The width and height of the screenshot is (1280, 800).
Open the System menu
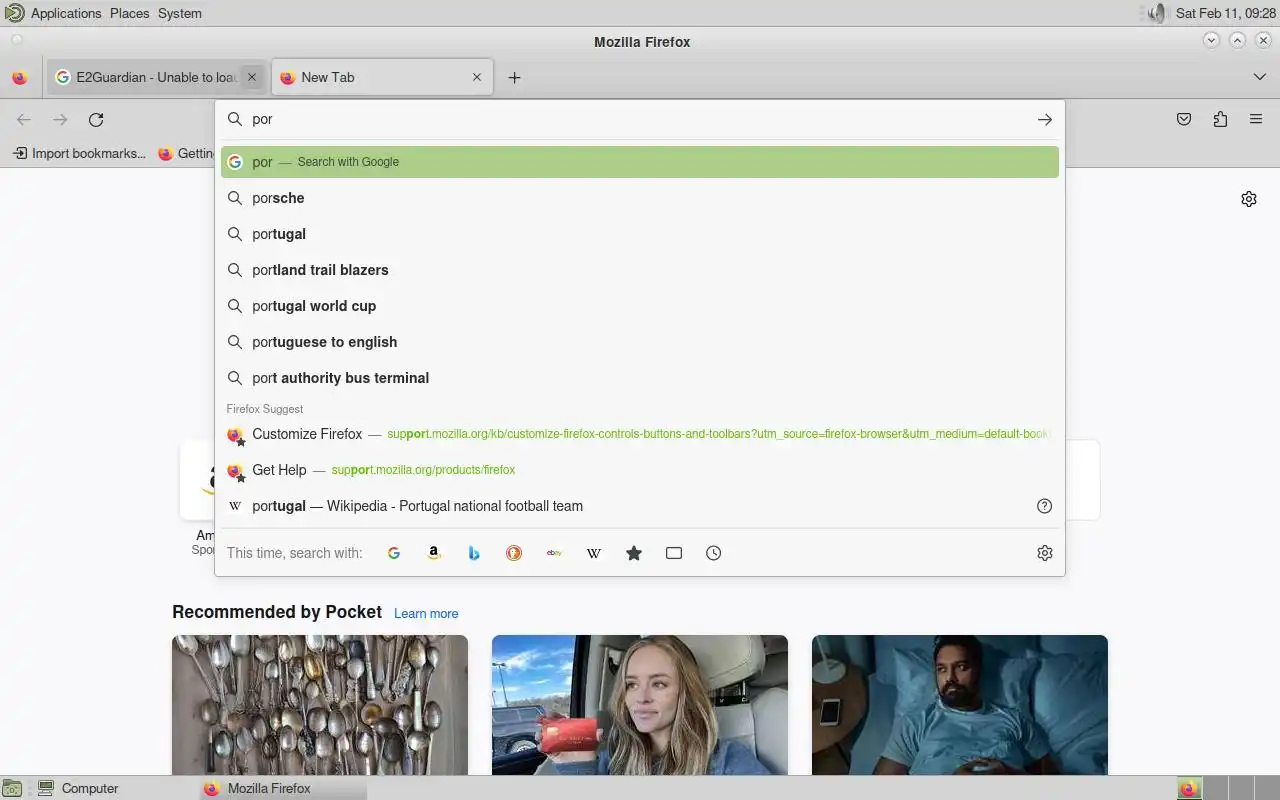180,13
